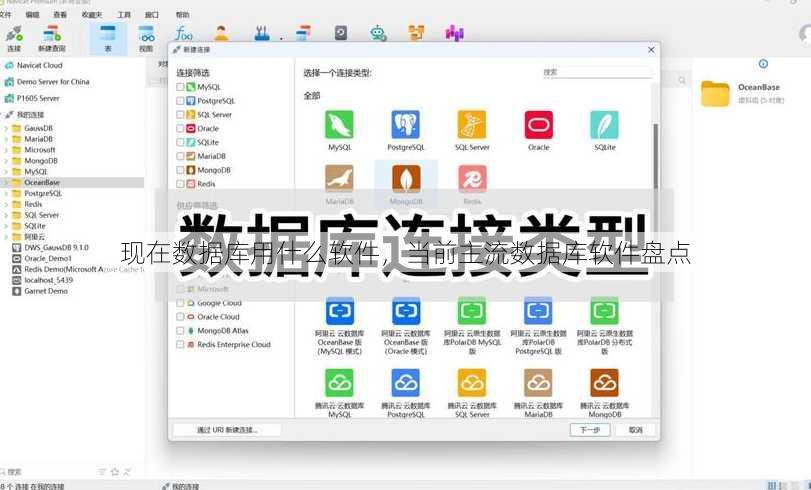Expand the PostgreSQL folder in connection tree

(6, 193)
